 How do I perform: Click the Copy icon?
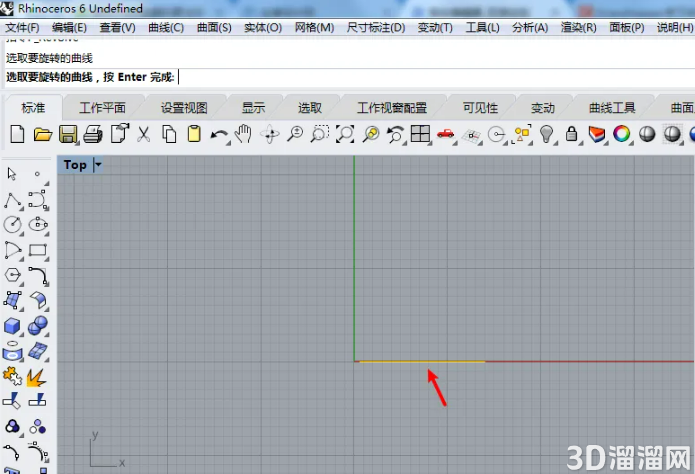(x=169, y=134)
